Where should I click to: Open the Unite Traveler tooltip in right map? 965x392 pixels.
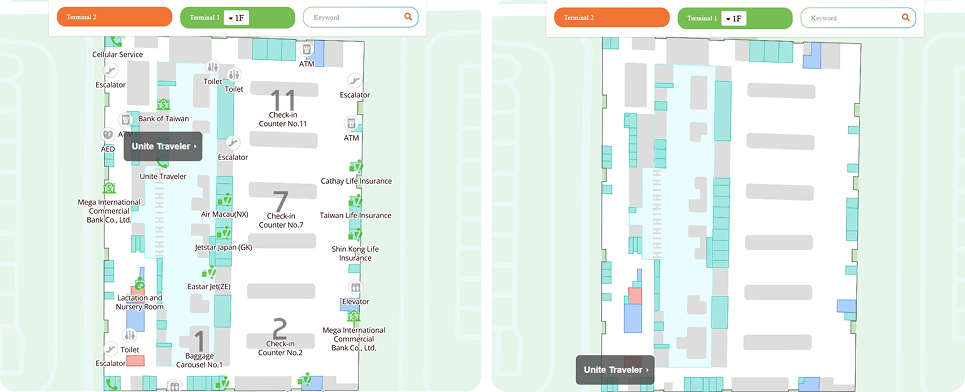coord(615,370)
